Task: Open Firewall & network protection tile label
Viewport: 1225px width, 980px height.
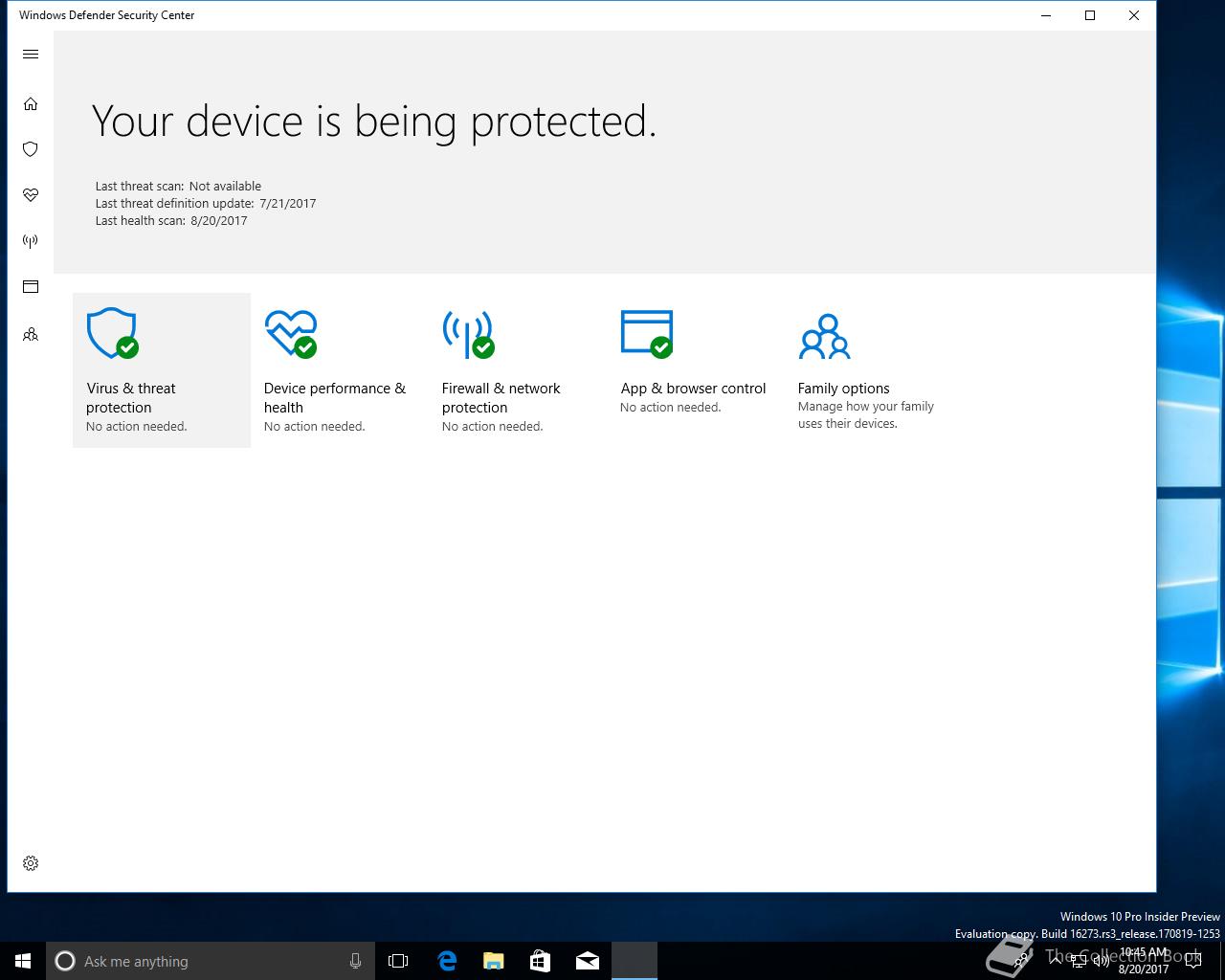Action: [501, 398]
